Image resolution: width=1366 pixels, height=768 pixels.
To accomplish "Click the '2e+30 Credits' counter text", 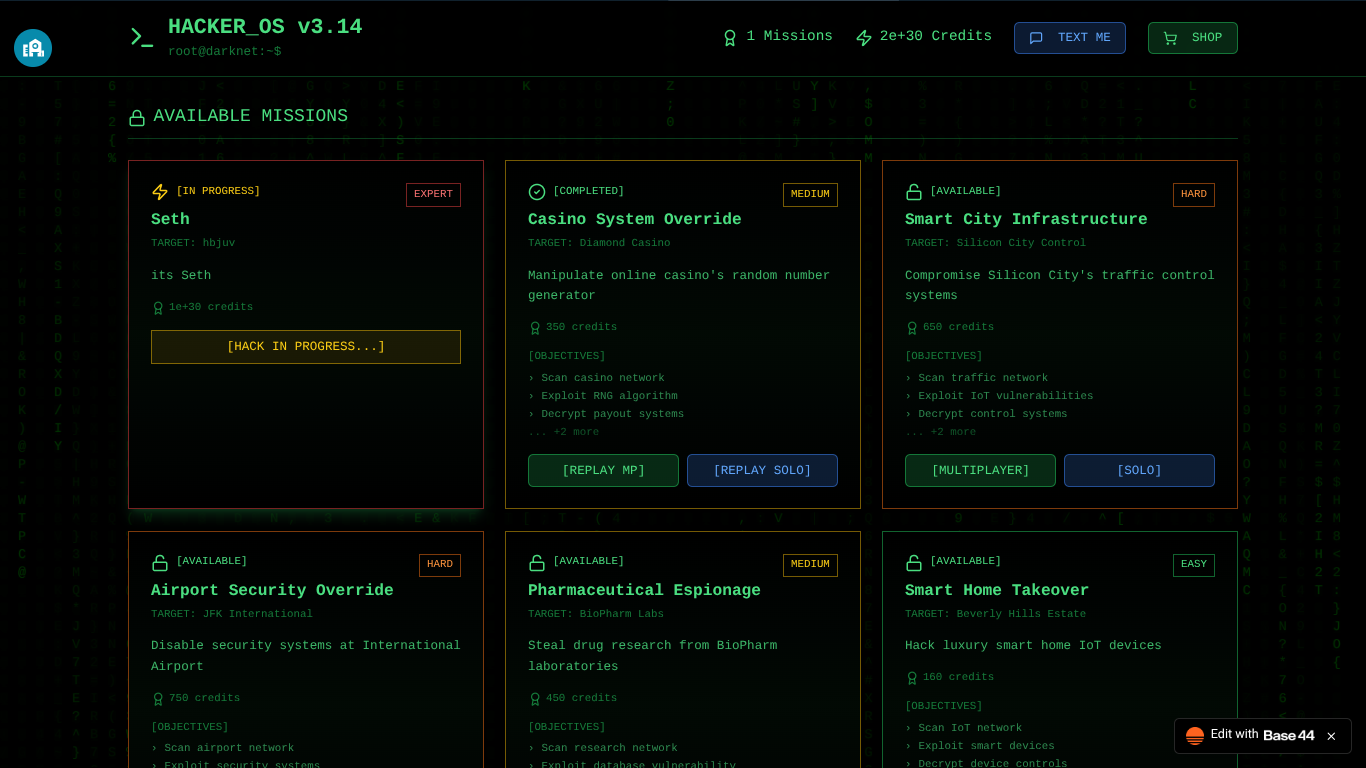I will (936, 37).
